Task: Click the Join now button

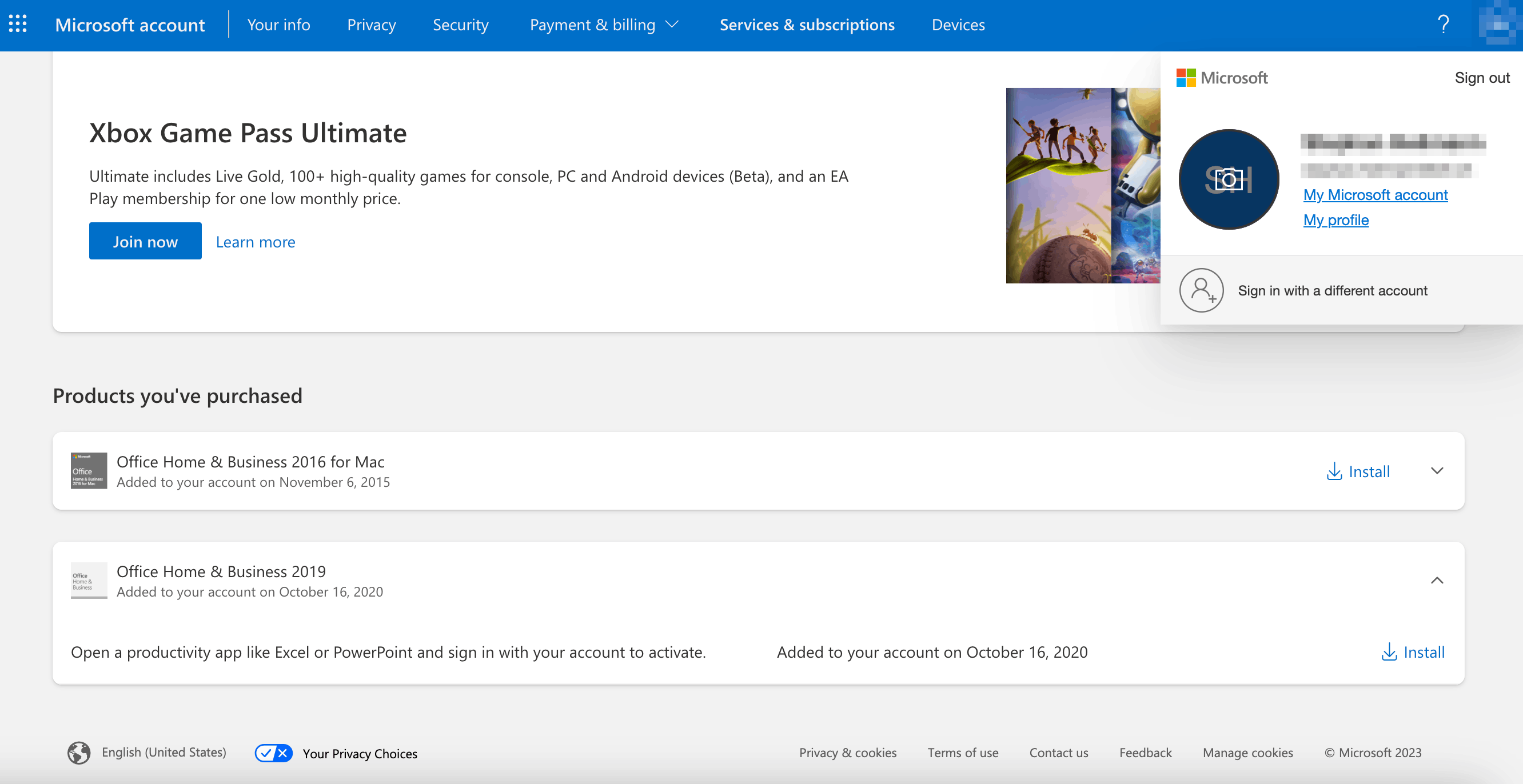Action: tap(145, 241)
